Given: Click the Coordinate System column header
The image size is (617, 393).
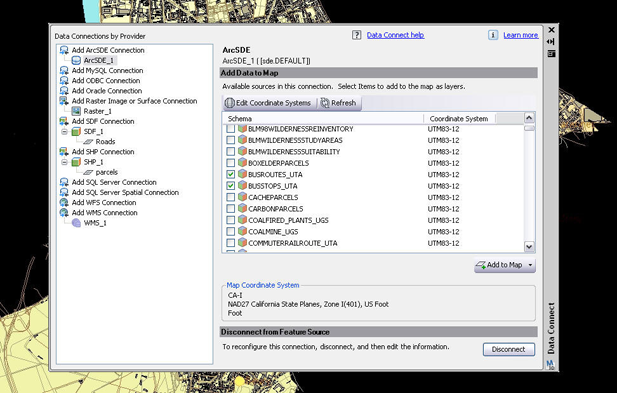Looking at the screenshot, I should (459, 118).
